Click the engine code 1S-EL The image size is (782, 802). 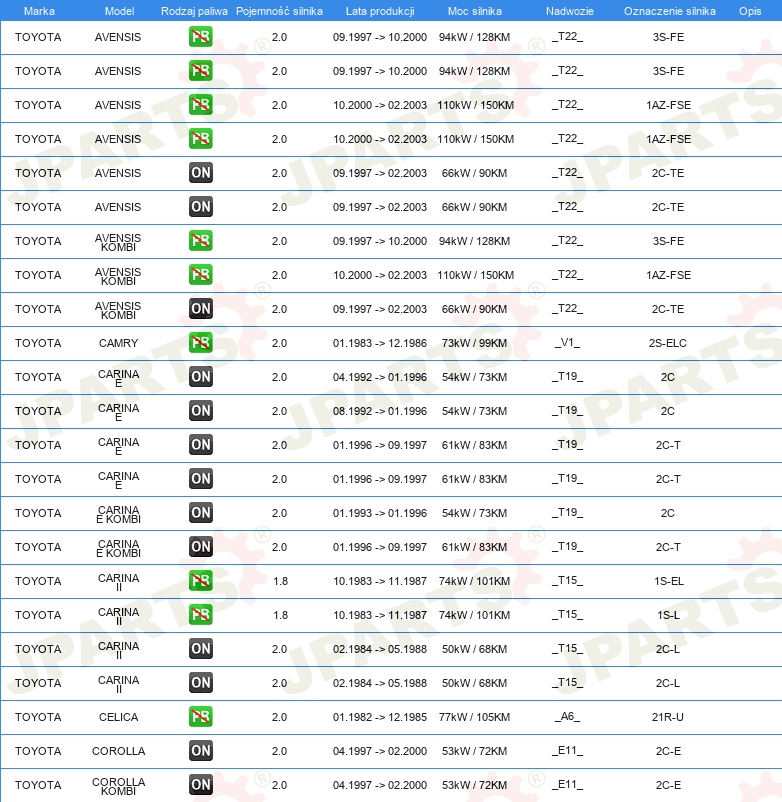point(668,581)
